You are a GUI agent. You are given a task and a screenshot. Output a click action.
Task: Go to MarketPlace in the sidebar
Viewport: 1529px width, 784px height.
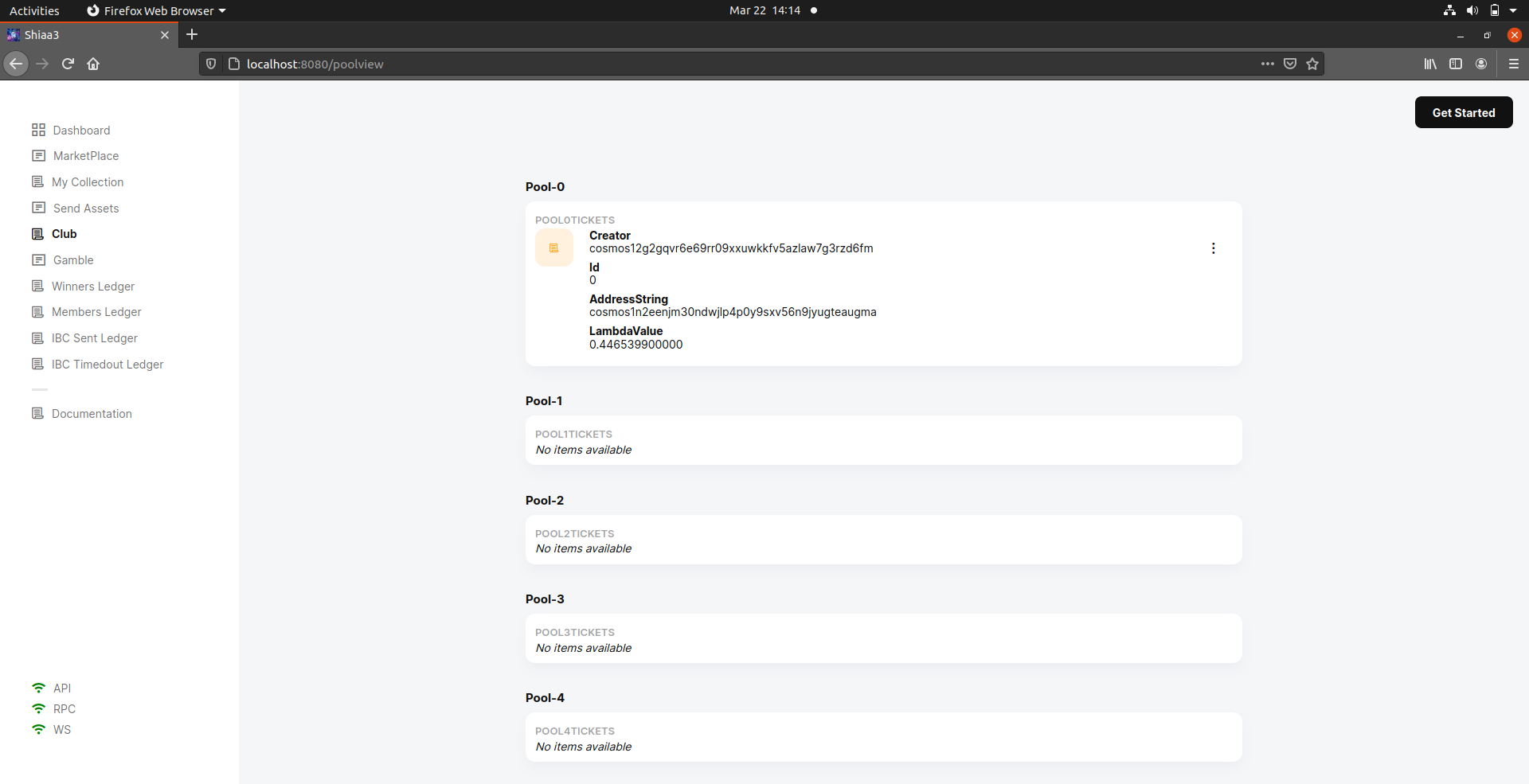[75, 156]
